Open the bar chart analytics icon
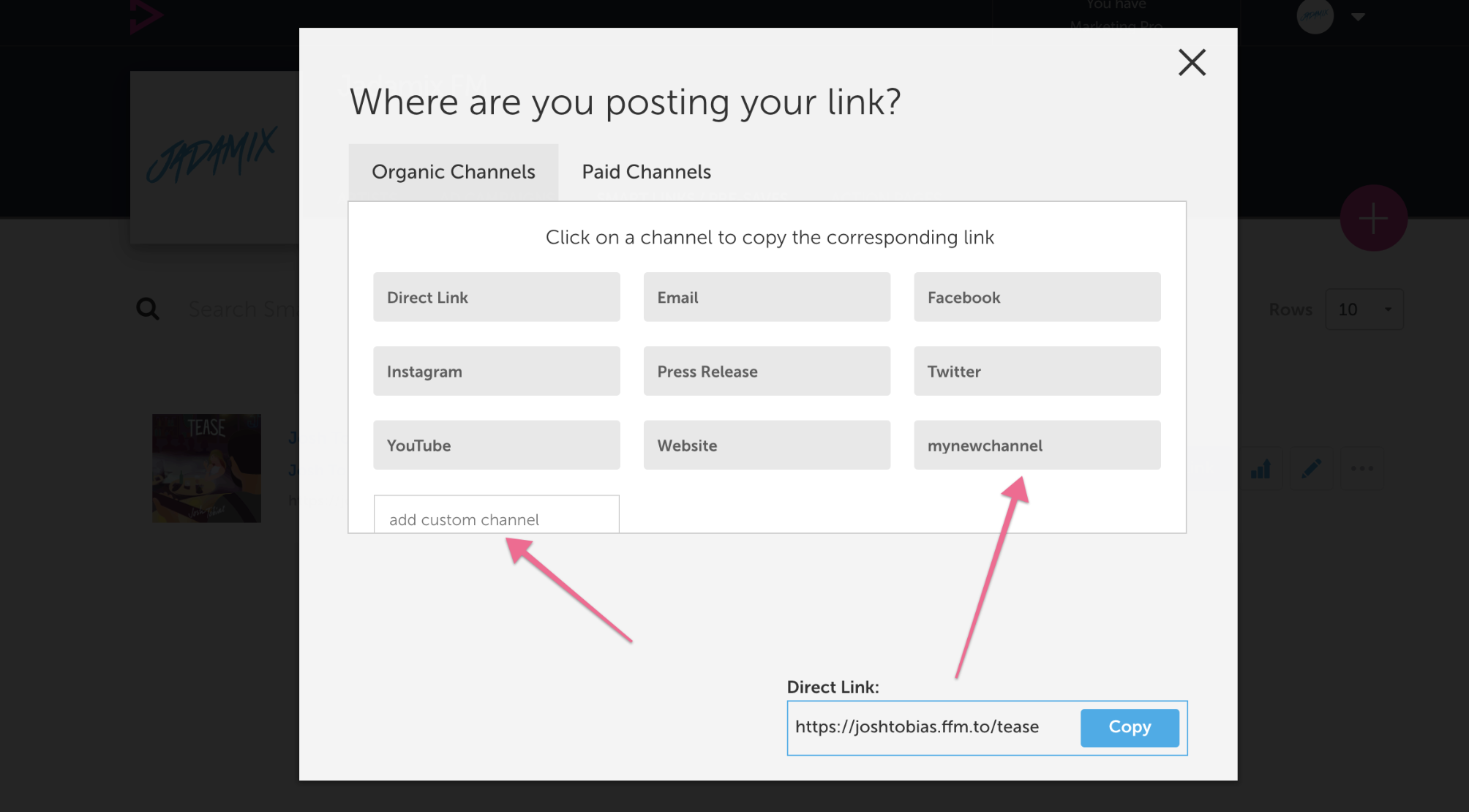 [1261, 468]
